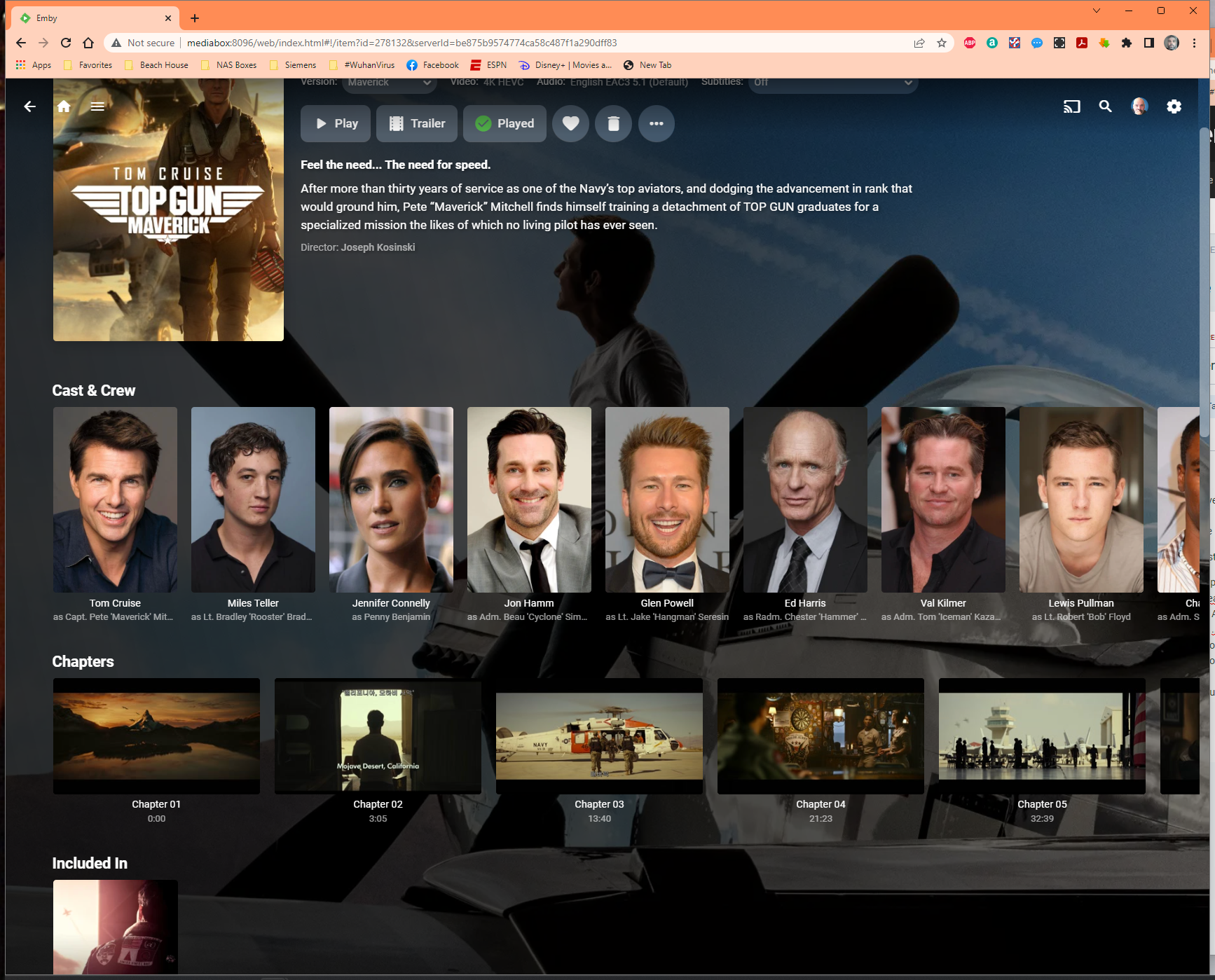1215x980 pixels.
Task: Delete the movie with trash icon
Action: (x=613, y=124)
